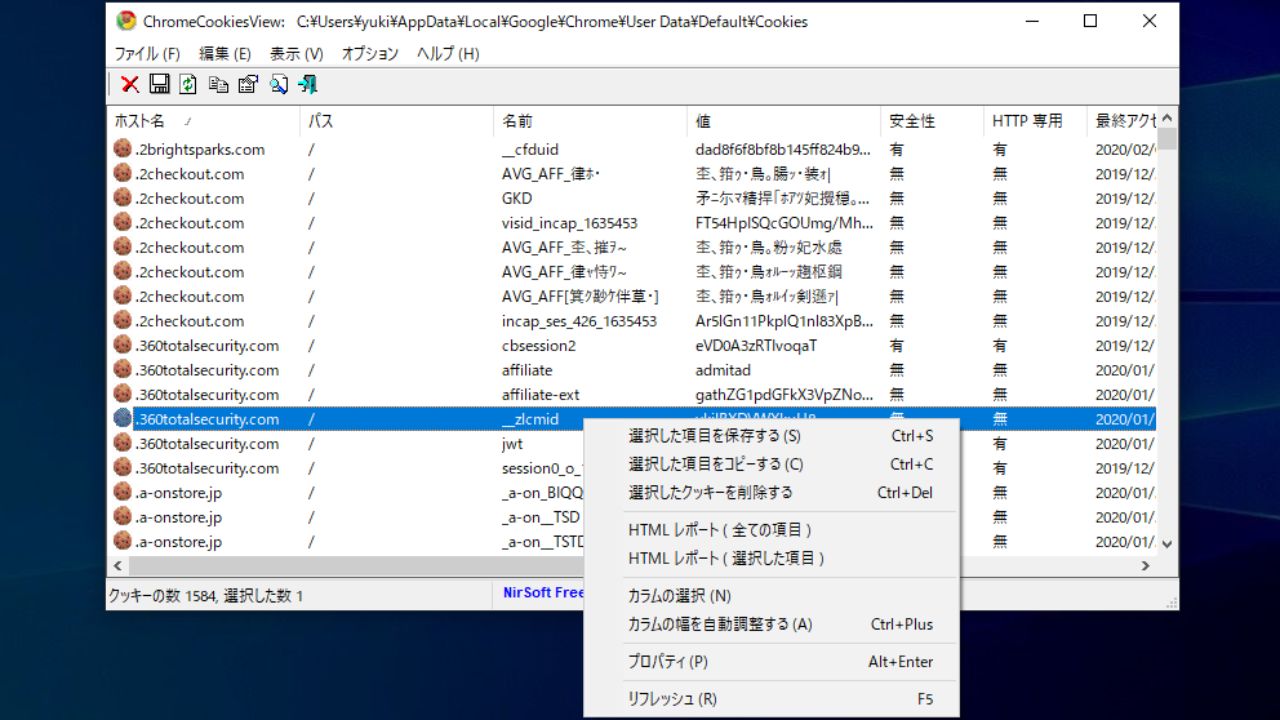Click the cookie icon of the affiliate-ext row
Image resolution: width=1280 pixels, height=720 pixels.
click(x=122, y=394)
